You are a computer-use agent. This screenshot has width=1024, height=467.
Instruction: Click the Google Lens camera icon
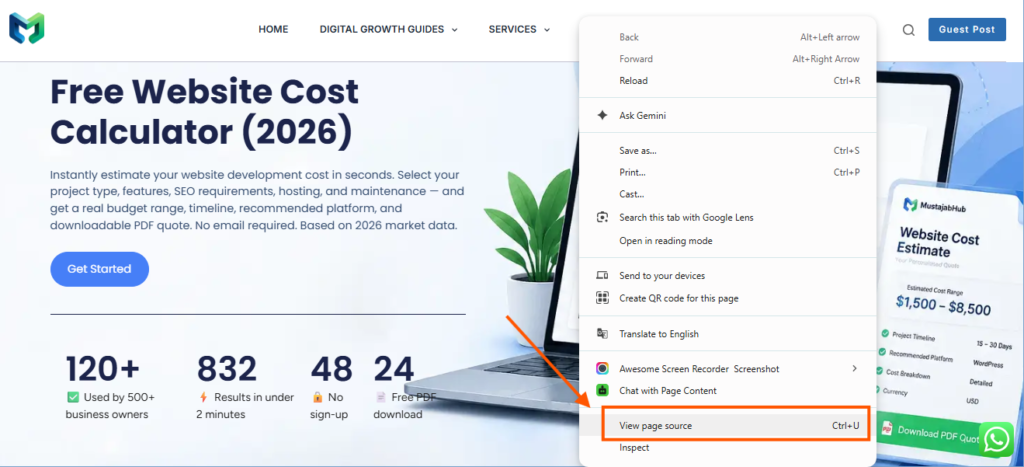[x=602, y=217]
